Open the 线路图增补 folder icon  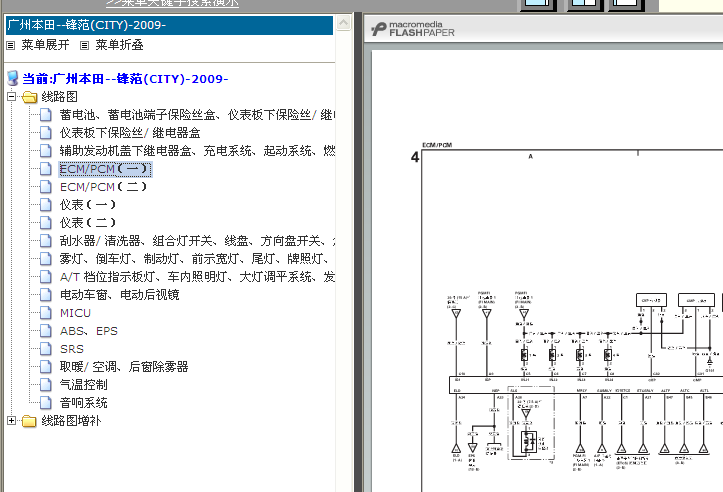pyautogui.click(x=29, y=421)
